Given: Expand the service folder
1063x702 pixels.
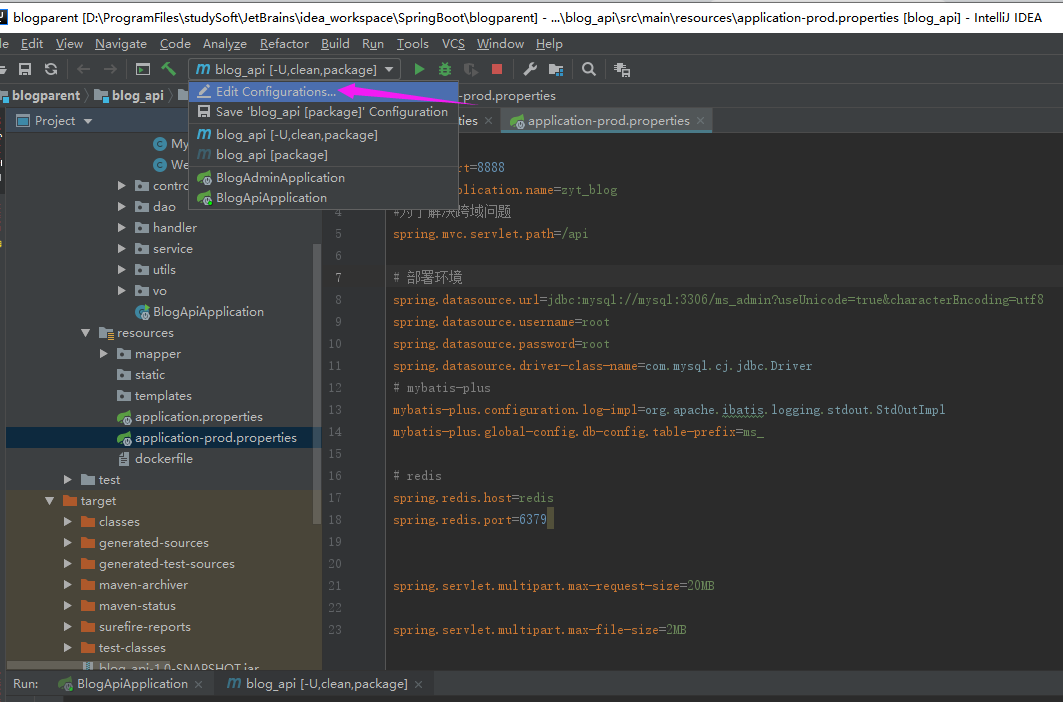Looking at the screenshot, I should (121, 249).
